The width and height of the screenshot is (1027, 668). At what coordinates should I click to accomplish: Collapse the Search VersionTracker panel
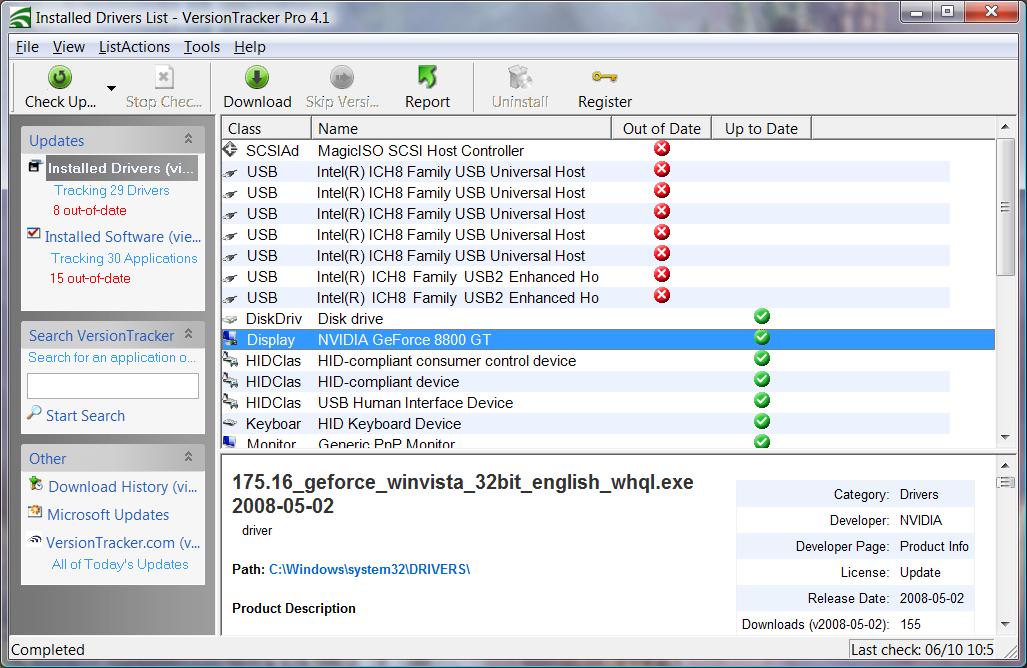[189, 334]
